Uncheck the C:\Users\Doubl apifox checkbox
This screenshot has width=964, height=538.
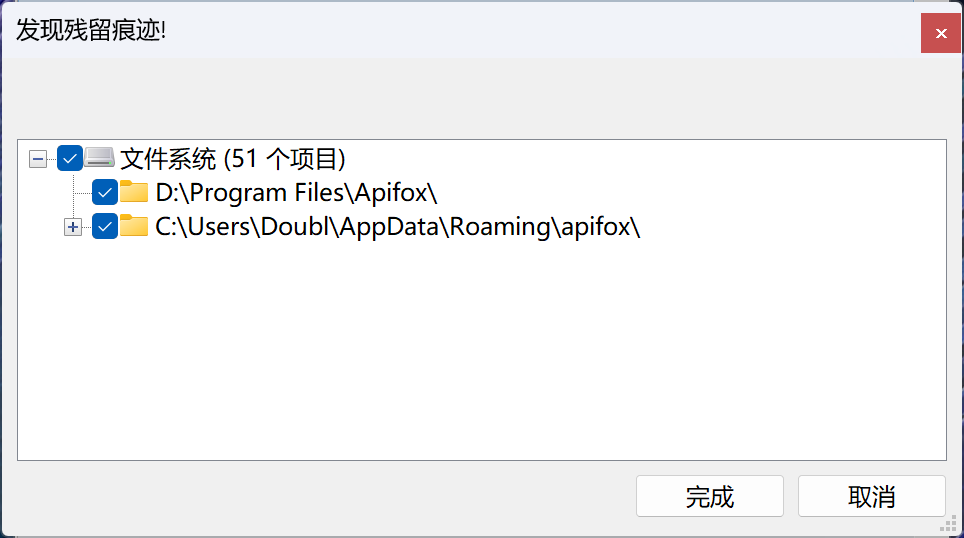(105, 226)
